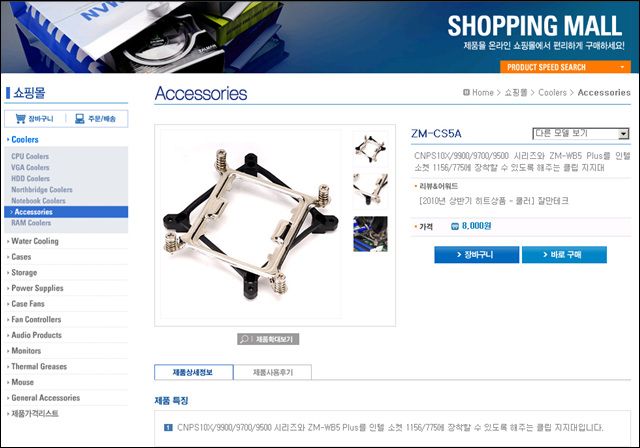Expand the Water Cooling category
Screen dimensions: 640x448
pyautogui.click(x=35, y=241)
